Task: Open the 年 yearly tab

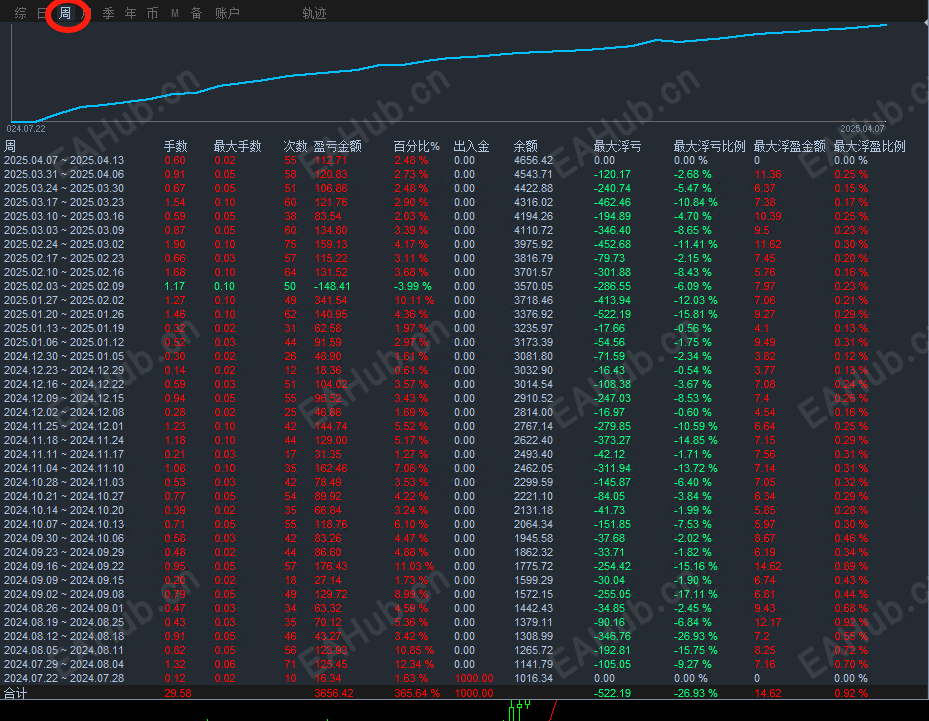Action: [x=130, y=13]
